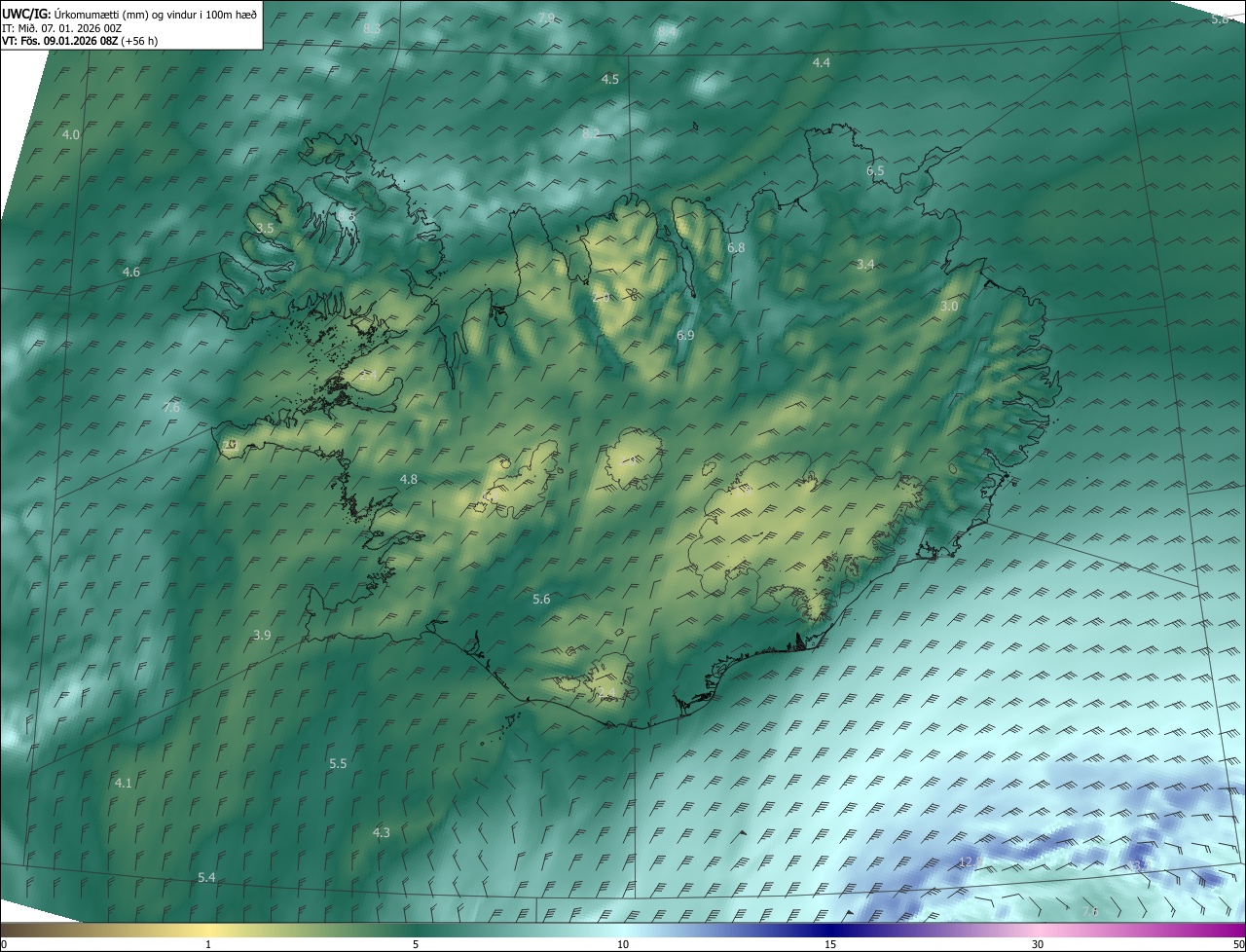Click the colorbar tick label '5'
1246x952 pixels.
pos(416,944)
